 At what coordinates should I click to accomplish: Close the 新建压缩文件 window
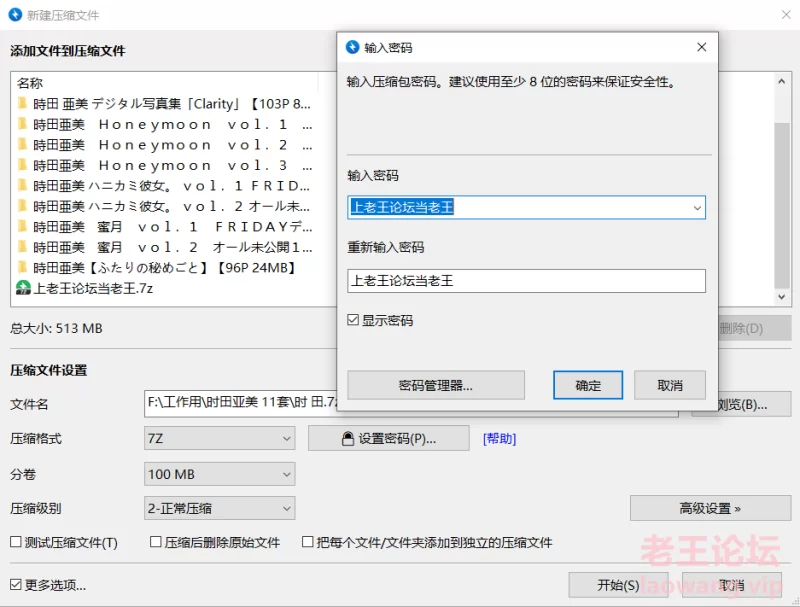[x=786, y=15]
